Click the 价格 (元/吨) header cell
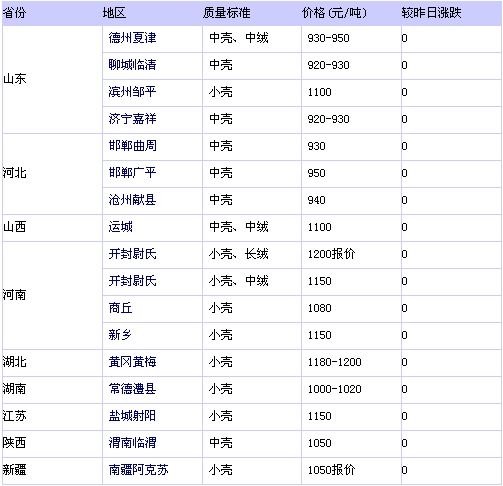 [334, 13]
